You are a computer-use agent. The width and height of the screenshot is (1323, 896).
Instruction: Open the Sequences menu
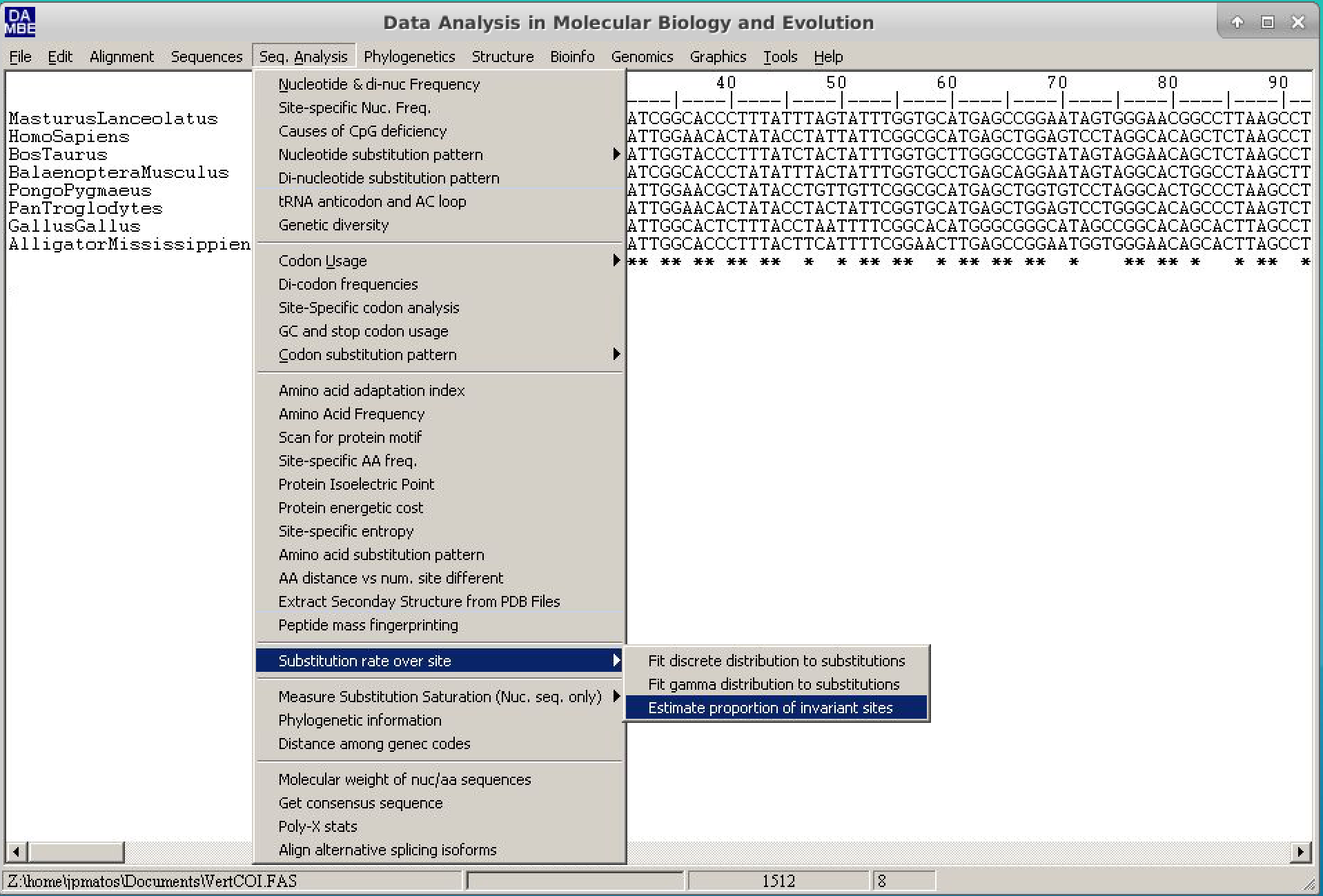[x=206, y=57]
